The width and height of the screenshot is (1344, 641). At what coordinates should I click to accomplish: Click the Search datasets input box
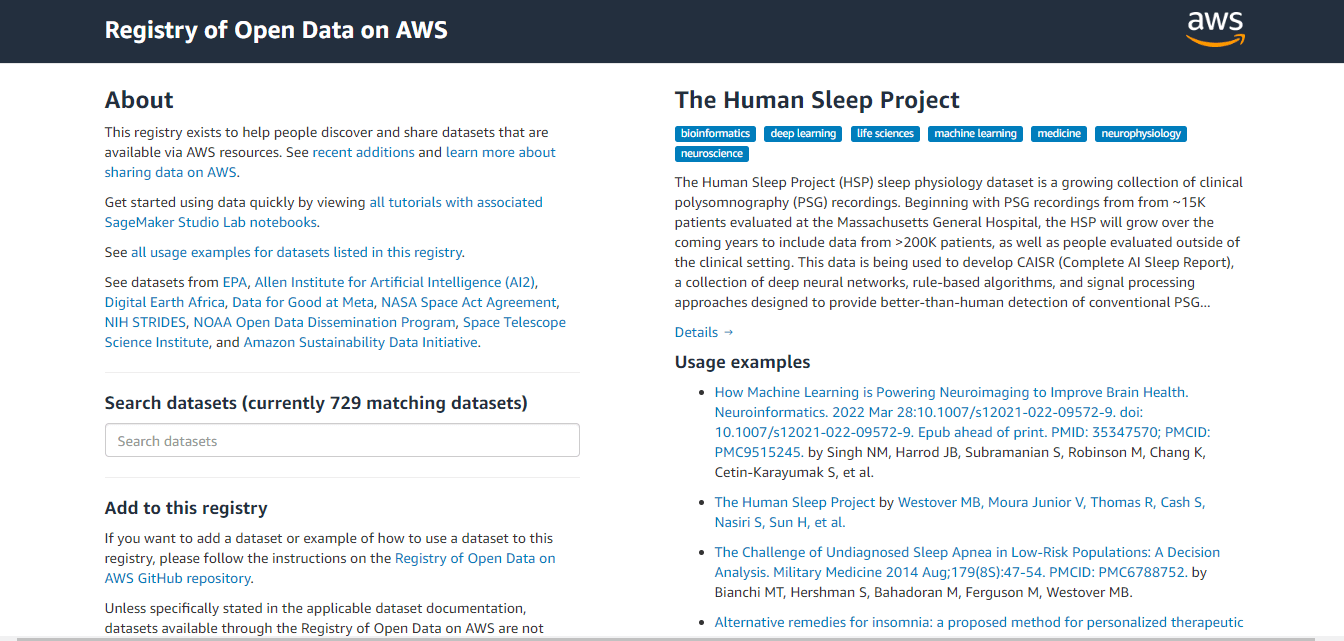pos(342,440)
